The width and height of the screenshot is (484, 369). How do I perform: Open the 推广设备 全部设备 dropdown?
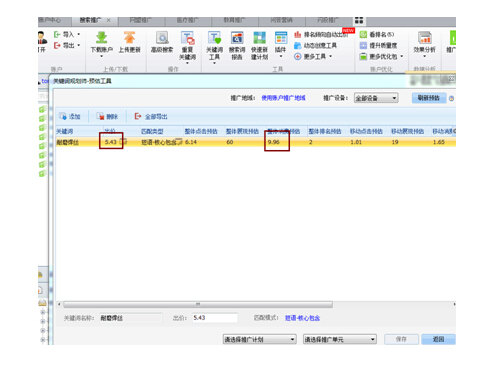click(376, 98)
